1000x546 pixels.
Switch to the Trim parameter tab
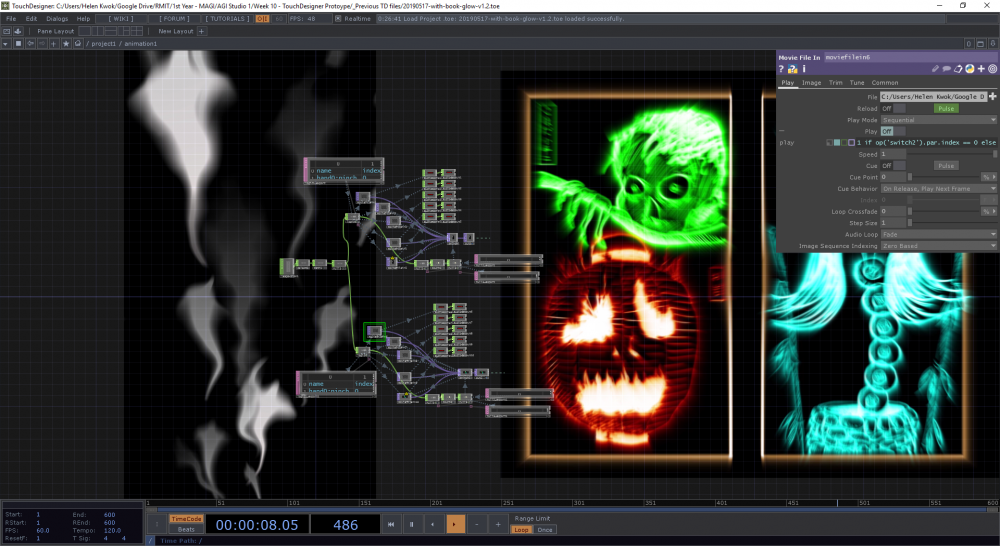[836, 83]
